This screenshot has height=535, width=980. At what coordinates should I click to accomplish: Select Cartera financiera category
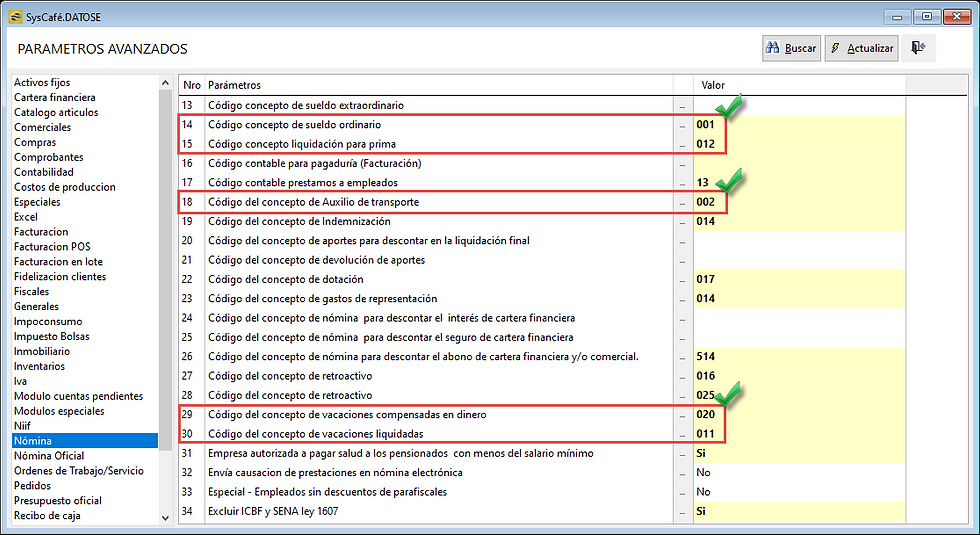coord(54,98)
